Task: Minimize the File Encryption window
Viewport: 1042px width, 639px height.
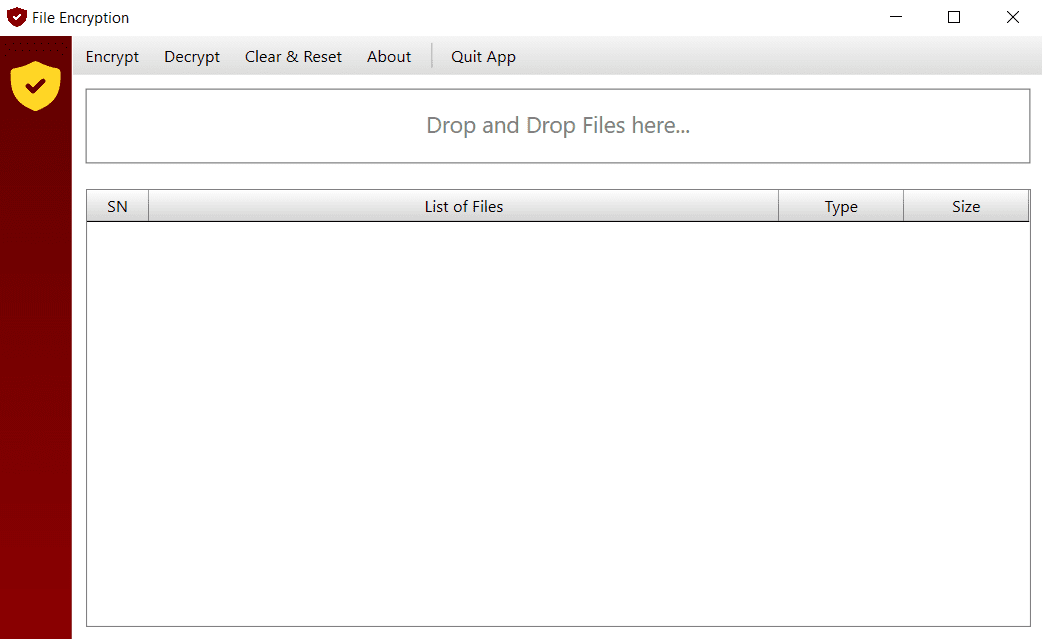Action: (x=896, y=17)
